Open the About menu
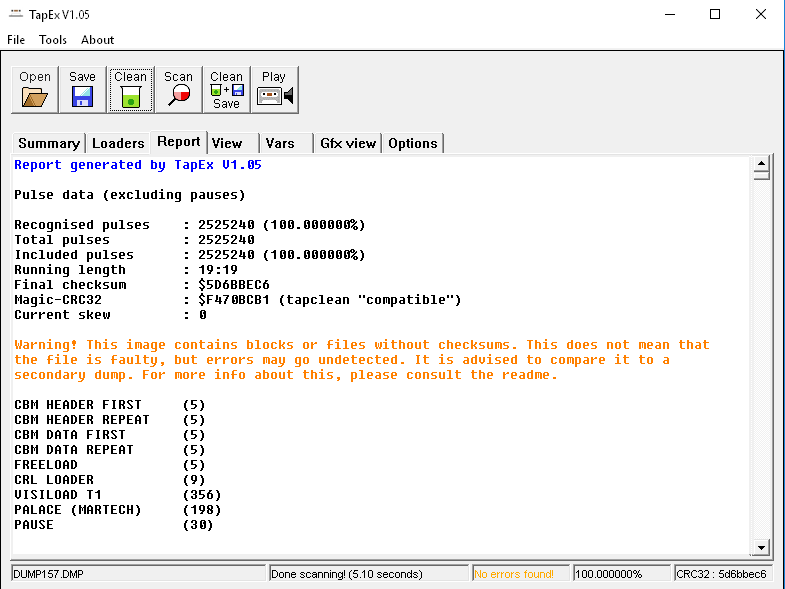 coord(98,40)
